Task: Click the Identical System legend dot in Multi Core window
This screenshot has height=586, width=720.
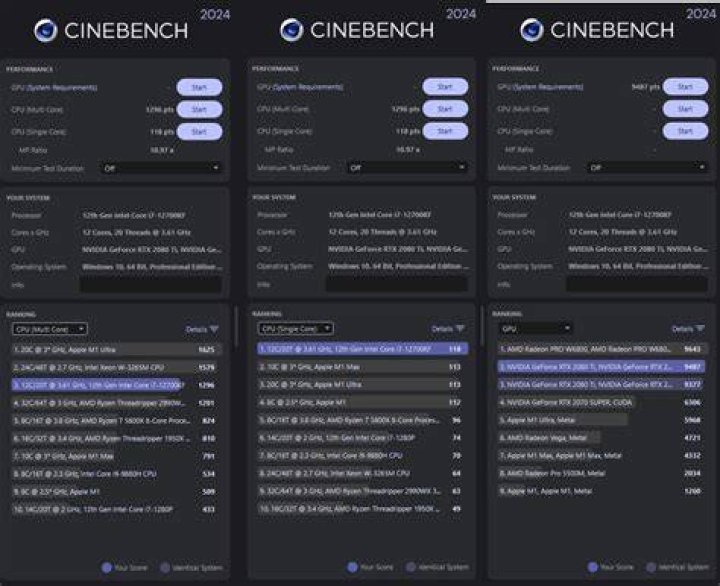Action: pos(164,568)
